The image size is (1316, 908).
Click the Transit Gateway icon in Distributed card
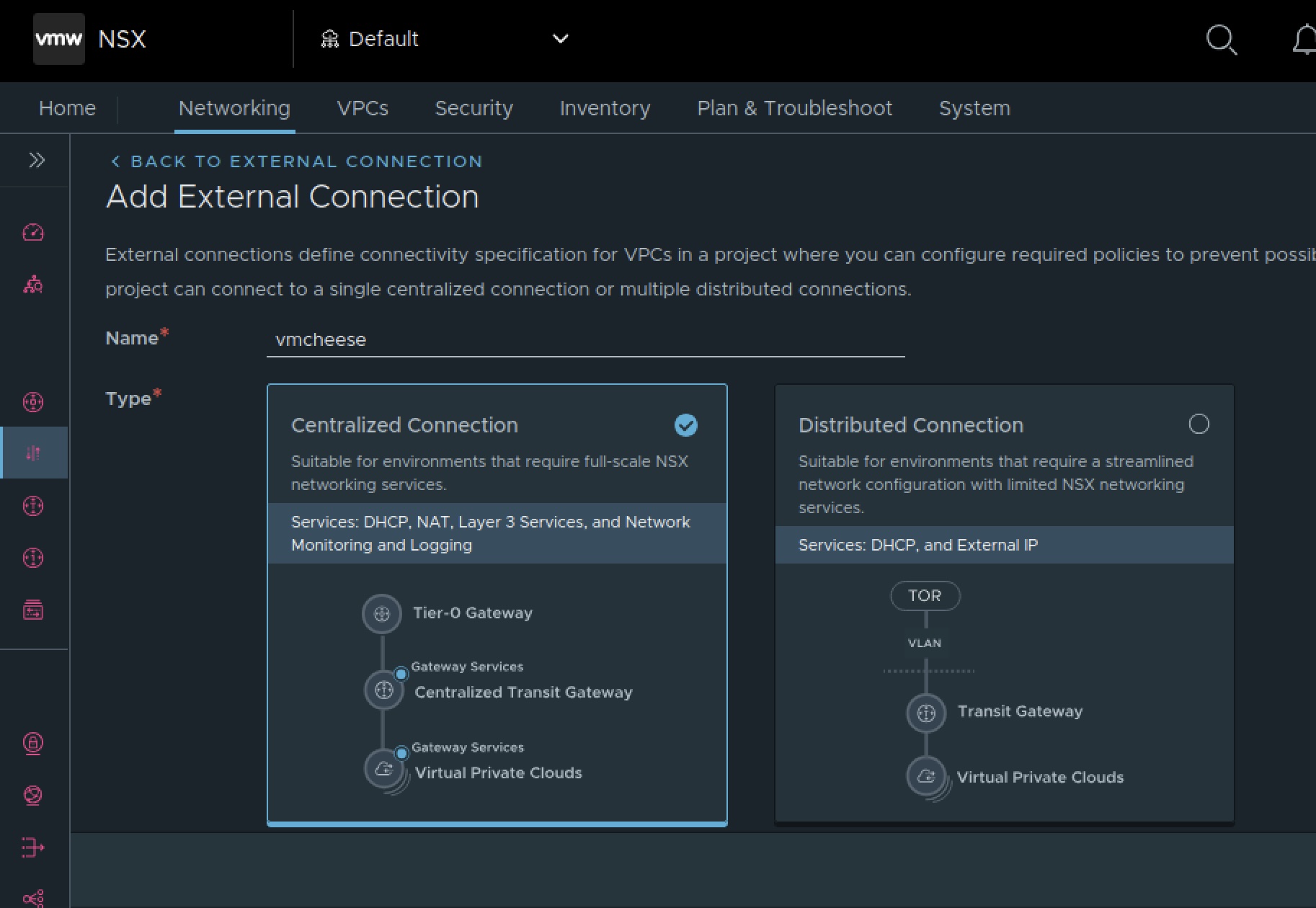coord(926,713)
